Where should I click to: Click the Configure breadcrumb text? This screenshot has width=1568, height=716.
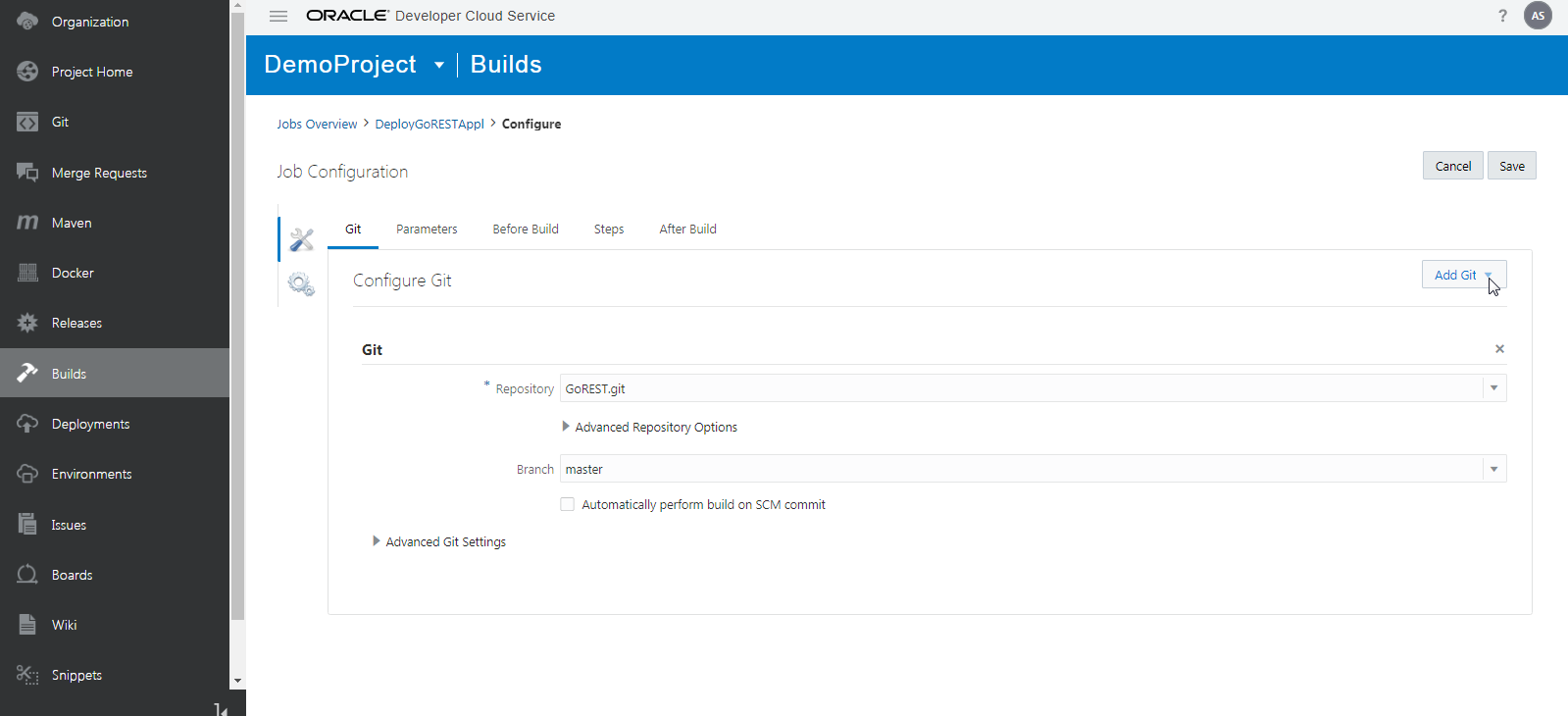pyautogui.click(x=531, y=125)
